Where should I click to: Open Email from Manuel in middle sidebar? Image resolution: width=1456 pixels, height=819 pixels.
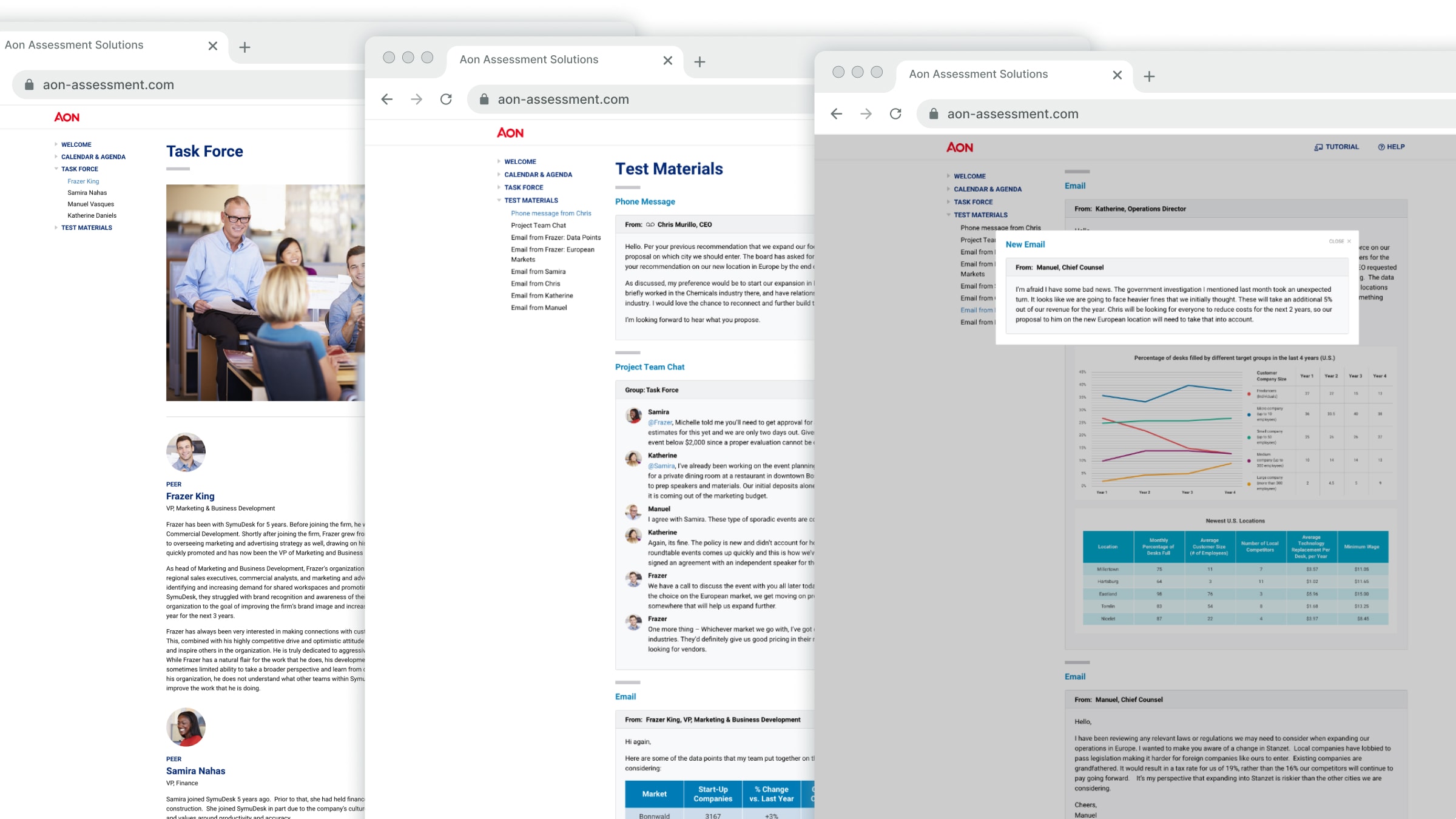click(x=539, y=308)
